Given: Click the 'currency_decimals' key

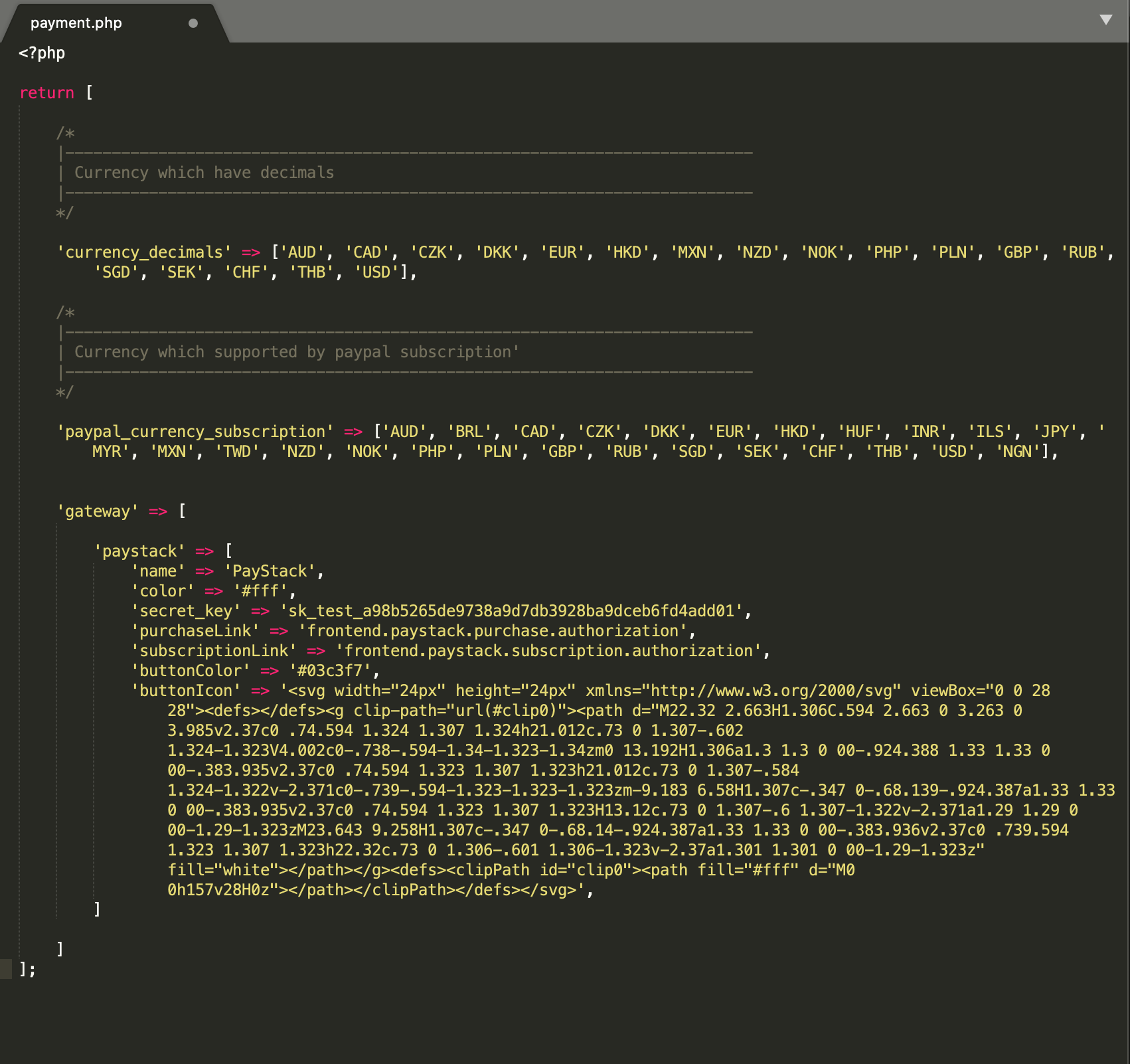Looking at the screenshot, I should click(x=144, y=252).
